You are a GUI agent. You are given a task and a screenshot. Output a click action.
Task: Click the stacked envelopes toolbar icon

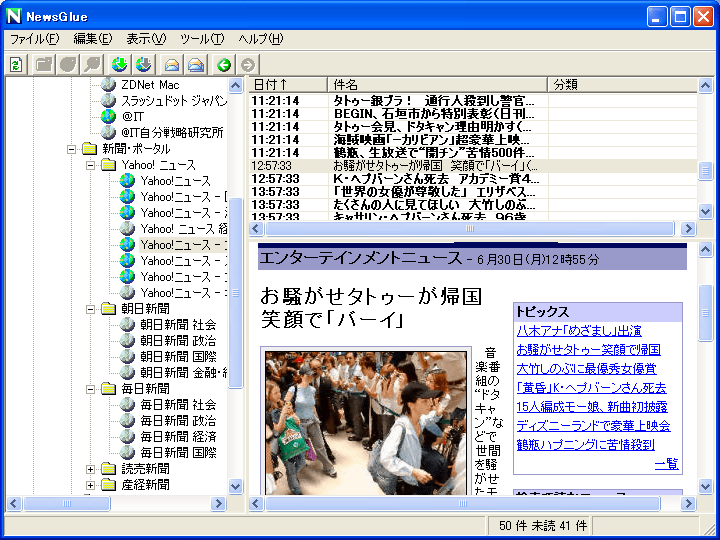coord(196,65)
